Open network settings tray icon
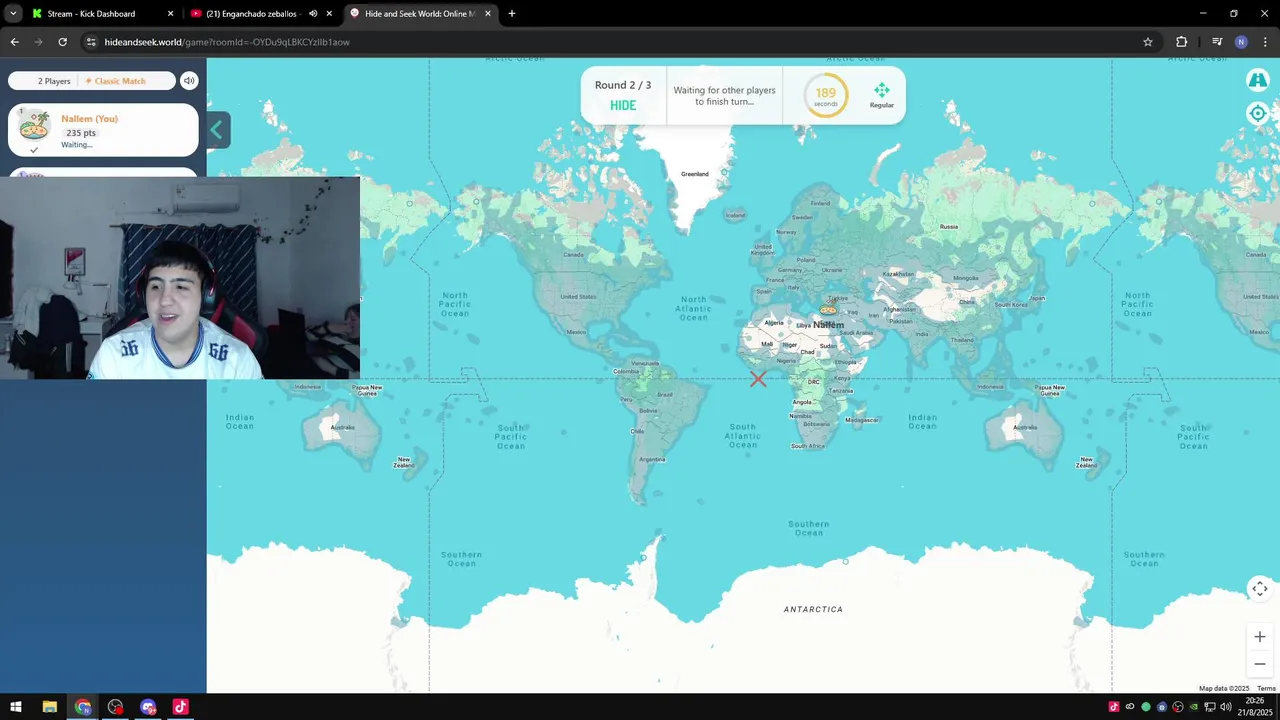The image size is (1280, 720). [1210, 707]
